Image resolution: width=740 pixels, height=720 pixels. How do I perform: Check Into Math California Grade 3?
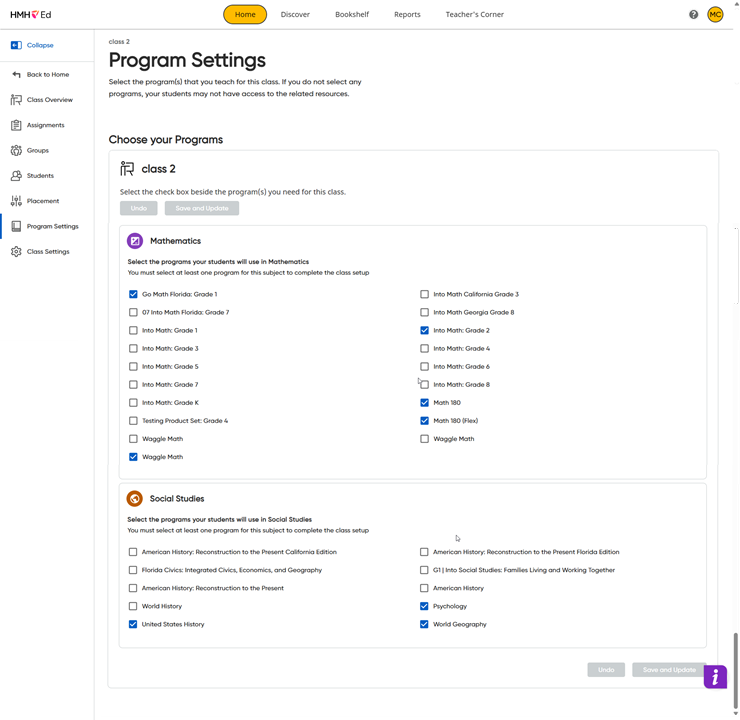[x=424, y=294]
